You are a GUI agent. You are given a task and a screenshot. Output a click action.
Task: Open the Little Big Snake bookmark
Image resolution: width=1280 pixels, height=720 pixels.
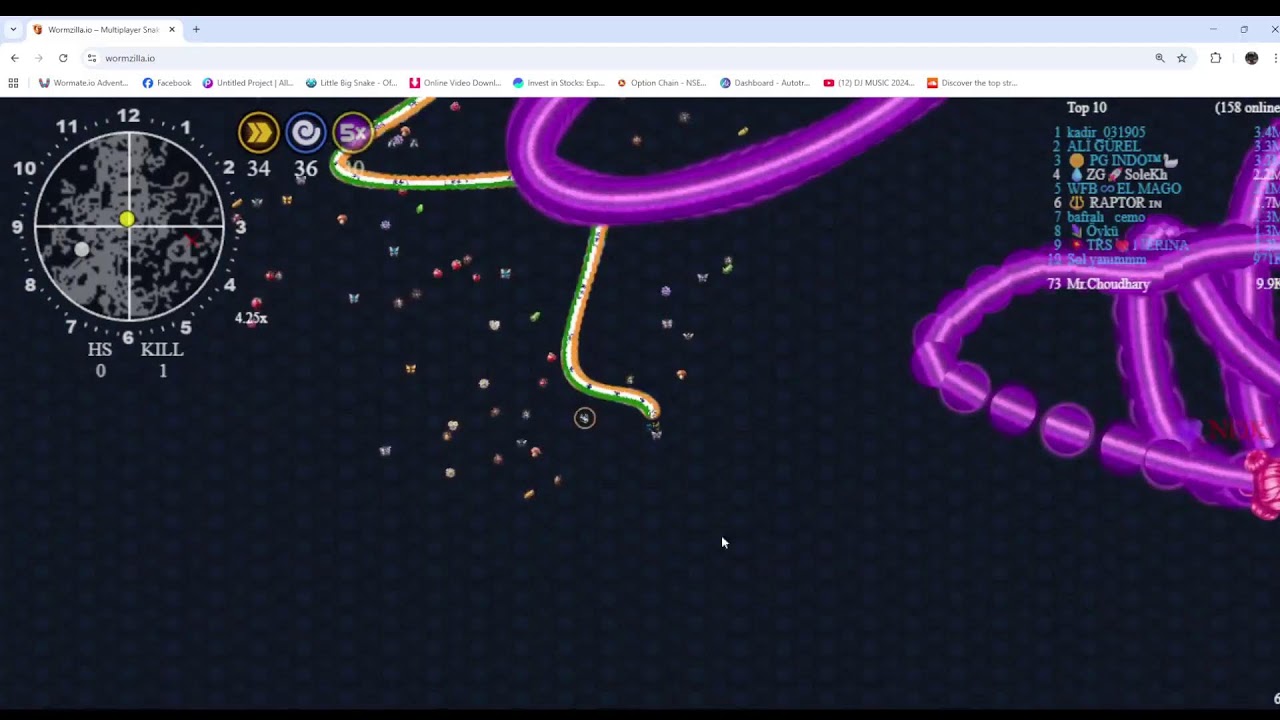coord(351,83)
